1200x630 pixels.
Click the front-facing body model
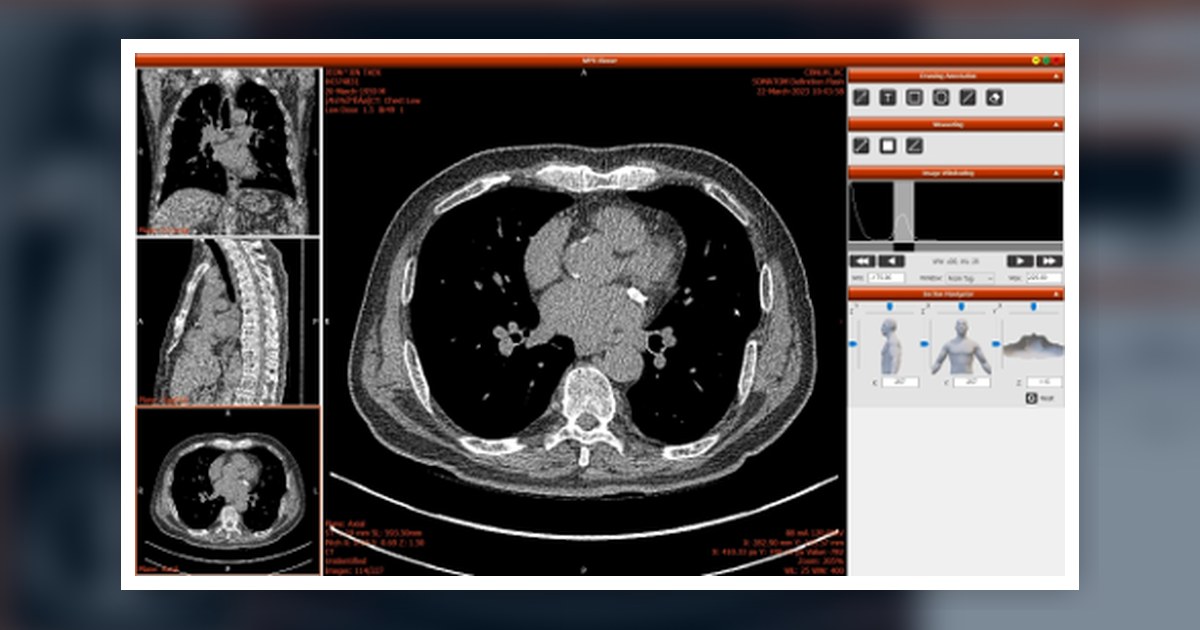961,347
